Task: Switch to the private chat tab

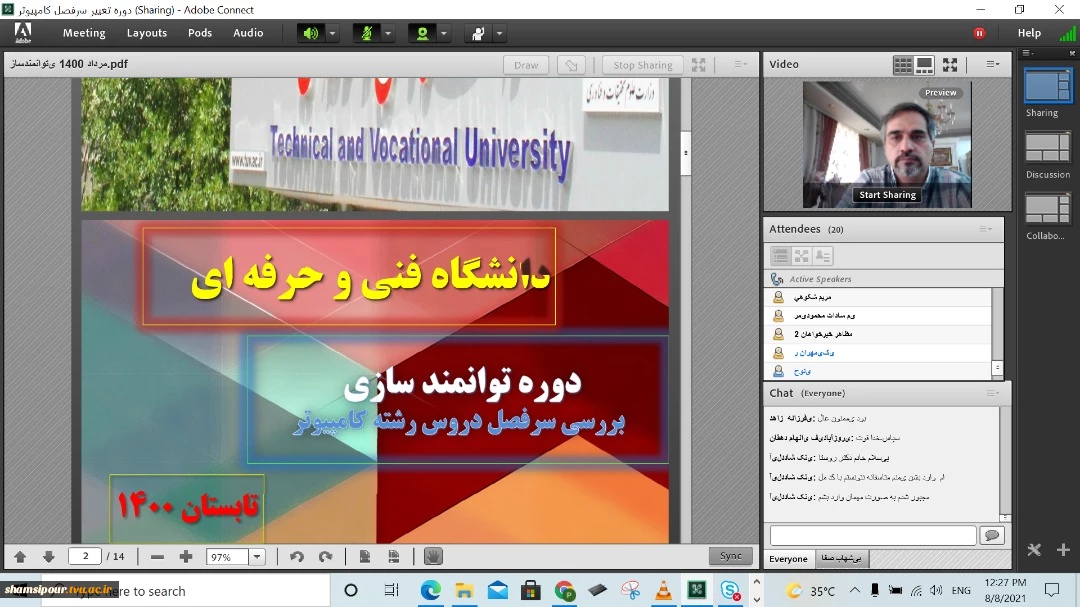Action: pos(842,559)
